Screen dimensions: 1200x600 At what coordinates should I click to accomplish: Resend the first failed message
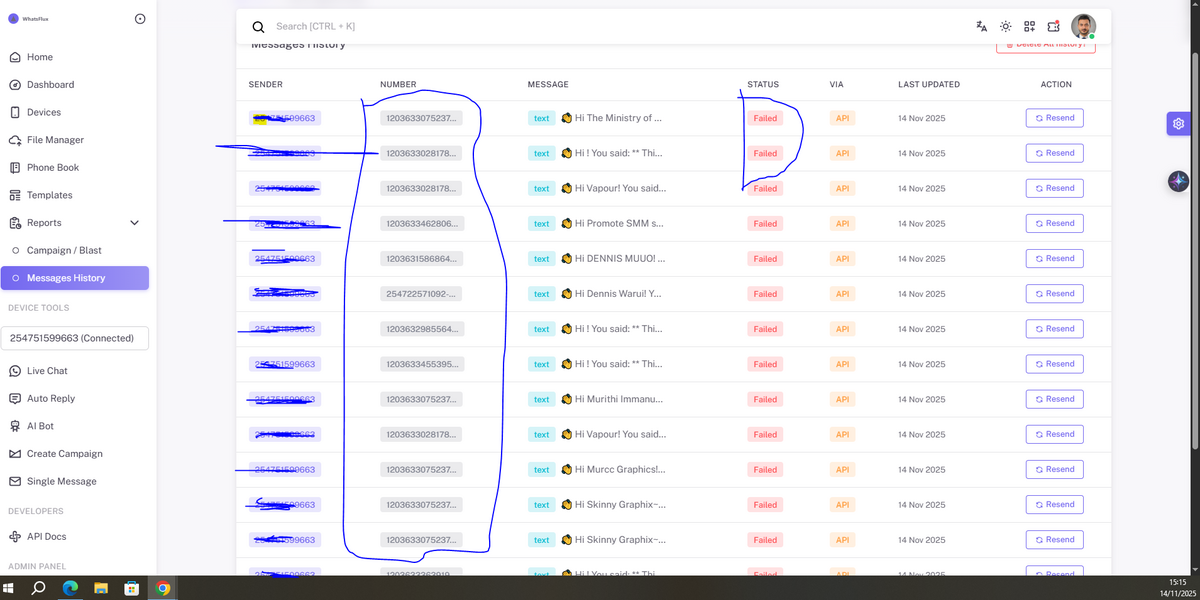(1054, 118)
